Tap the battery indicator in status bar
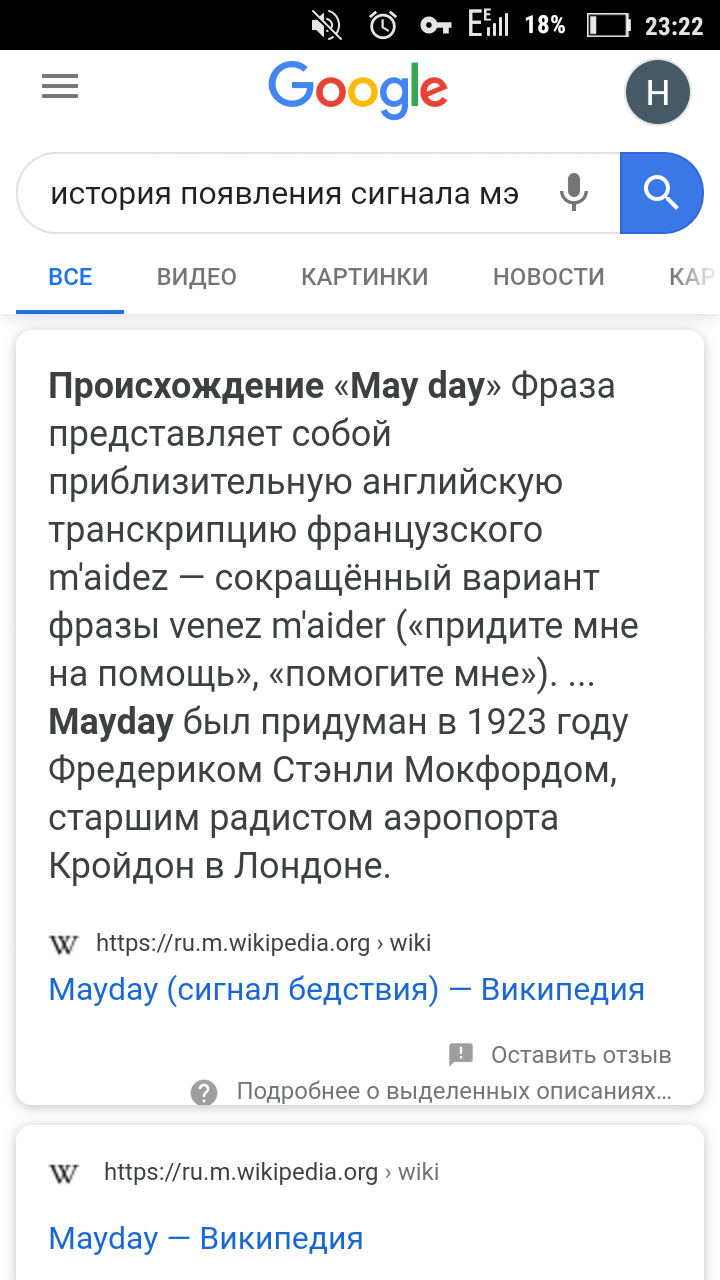 coord(608,25)
